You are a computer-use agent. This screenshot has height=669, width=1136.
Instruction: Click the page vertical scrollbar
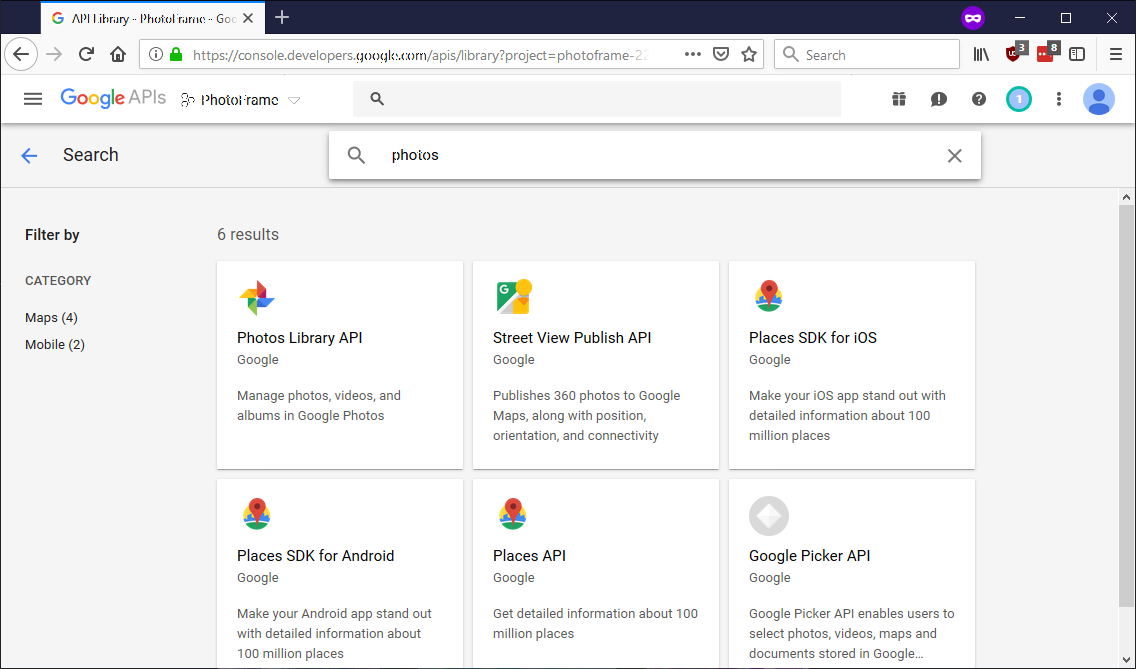click(x=1126, y=405)
